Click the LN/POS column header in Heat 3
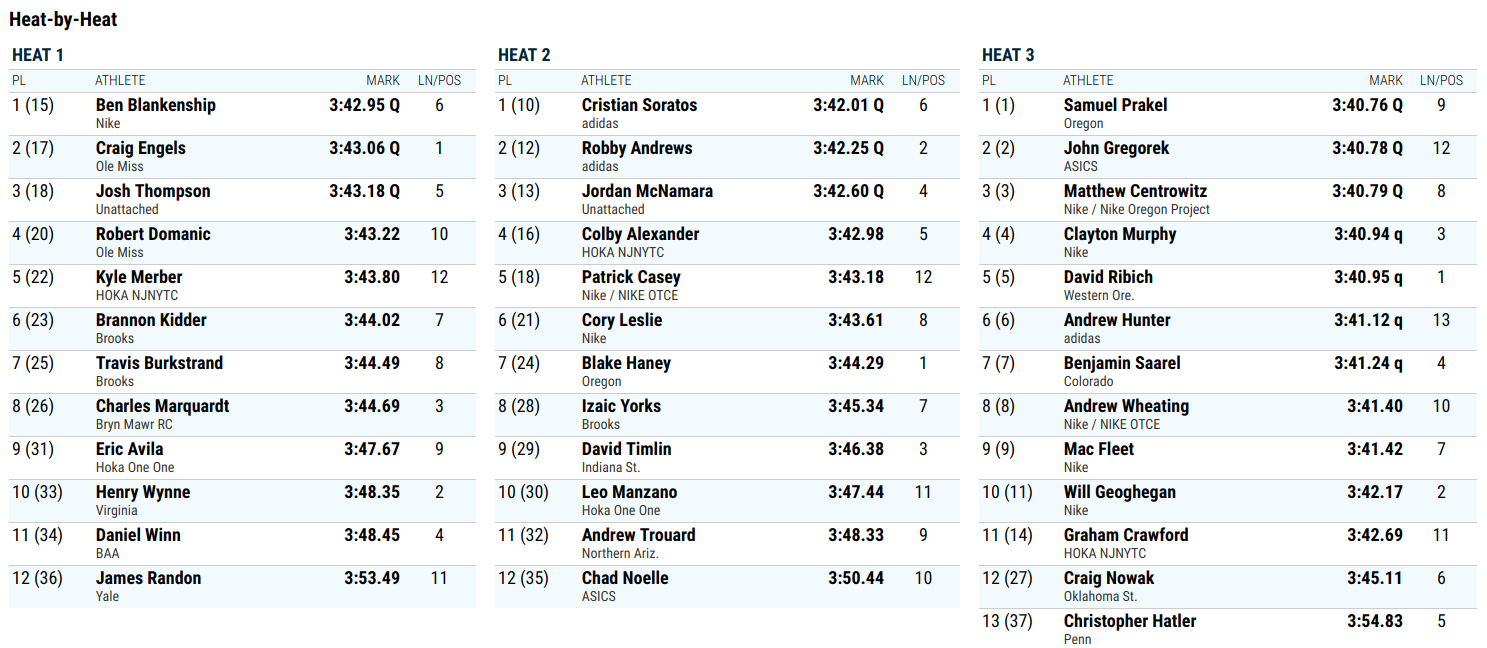The width and height of the screenshot is (1487, 648). [1441, 80]
